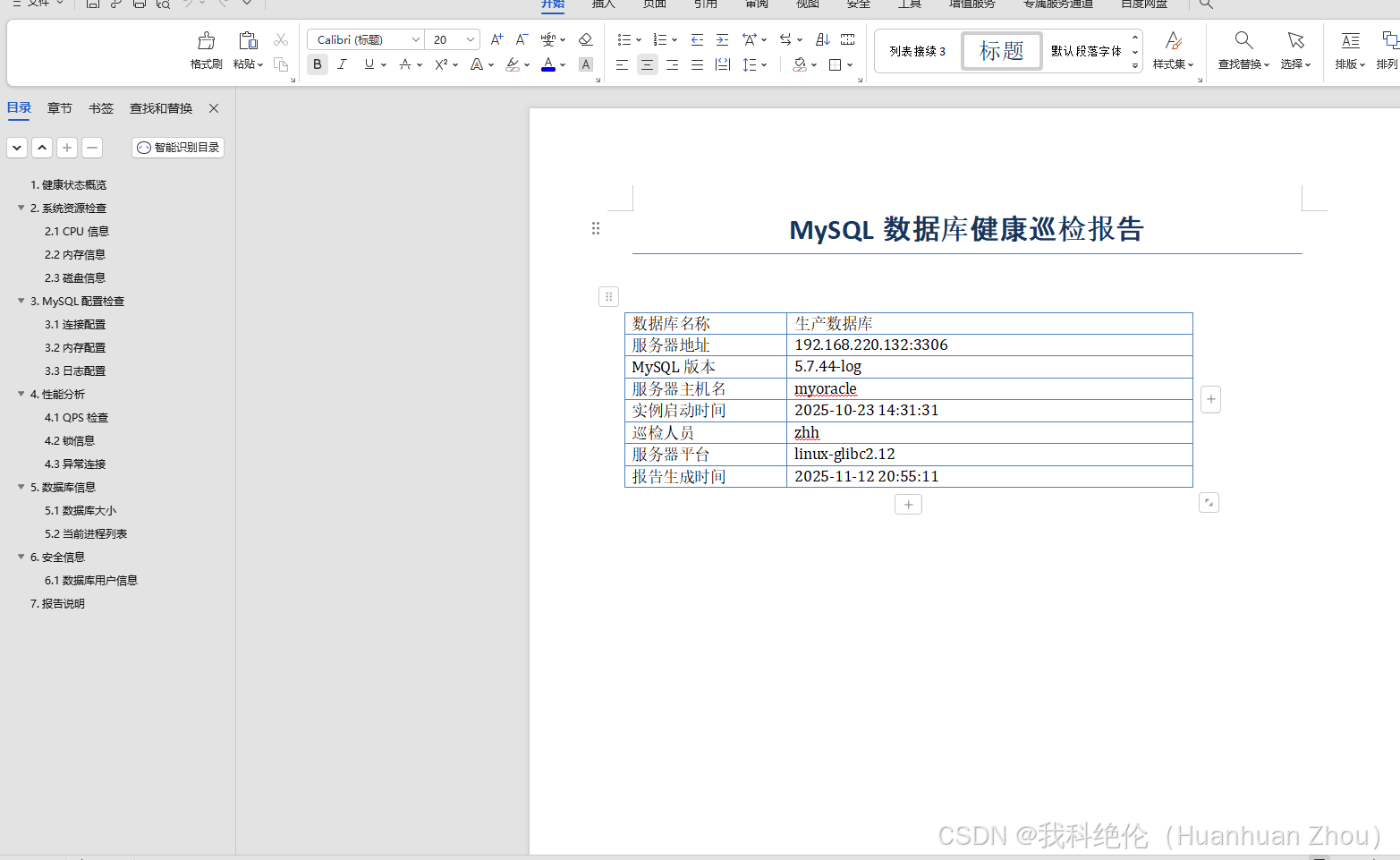The image size is (1400, 860).
Task: Collapse the 3. MySQL 配置检查 outline node
Action: coord(21,301)
